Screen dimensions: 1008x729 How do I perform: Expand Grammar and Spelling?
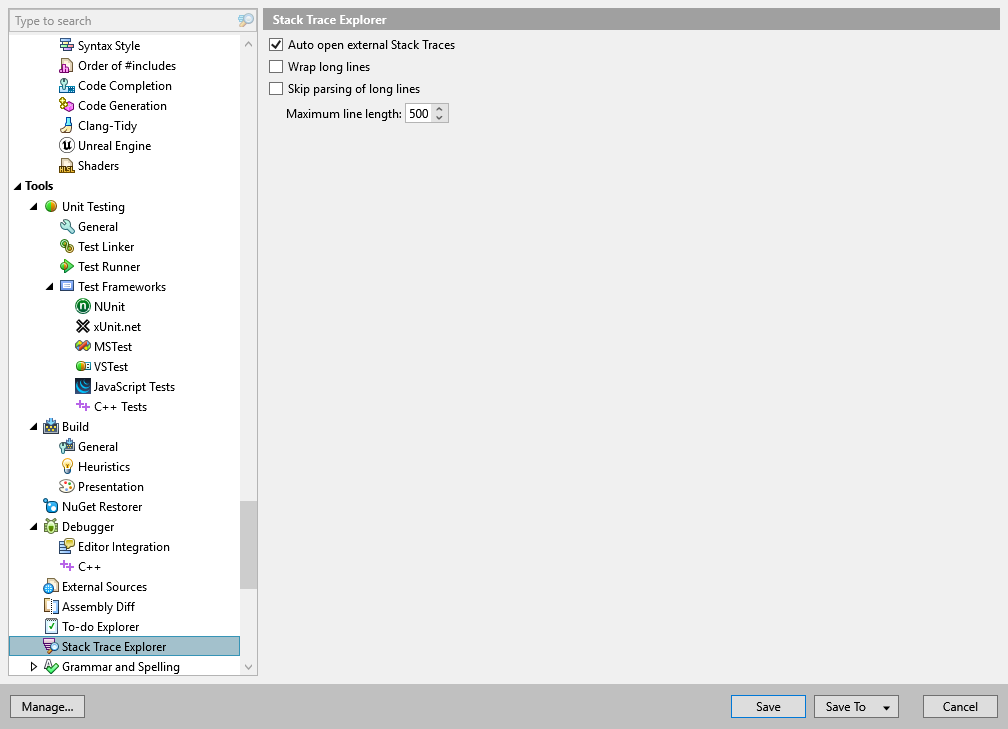pos(33,666)
